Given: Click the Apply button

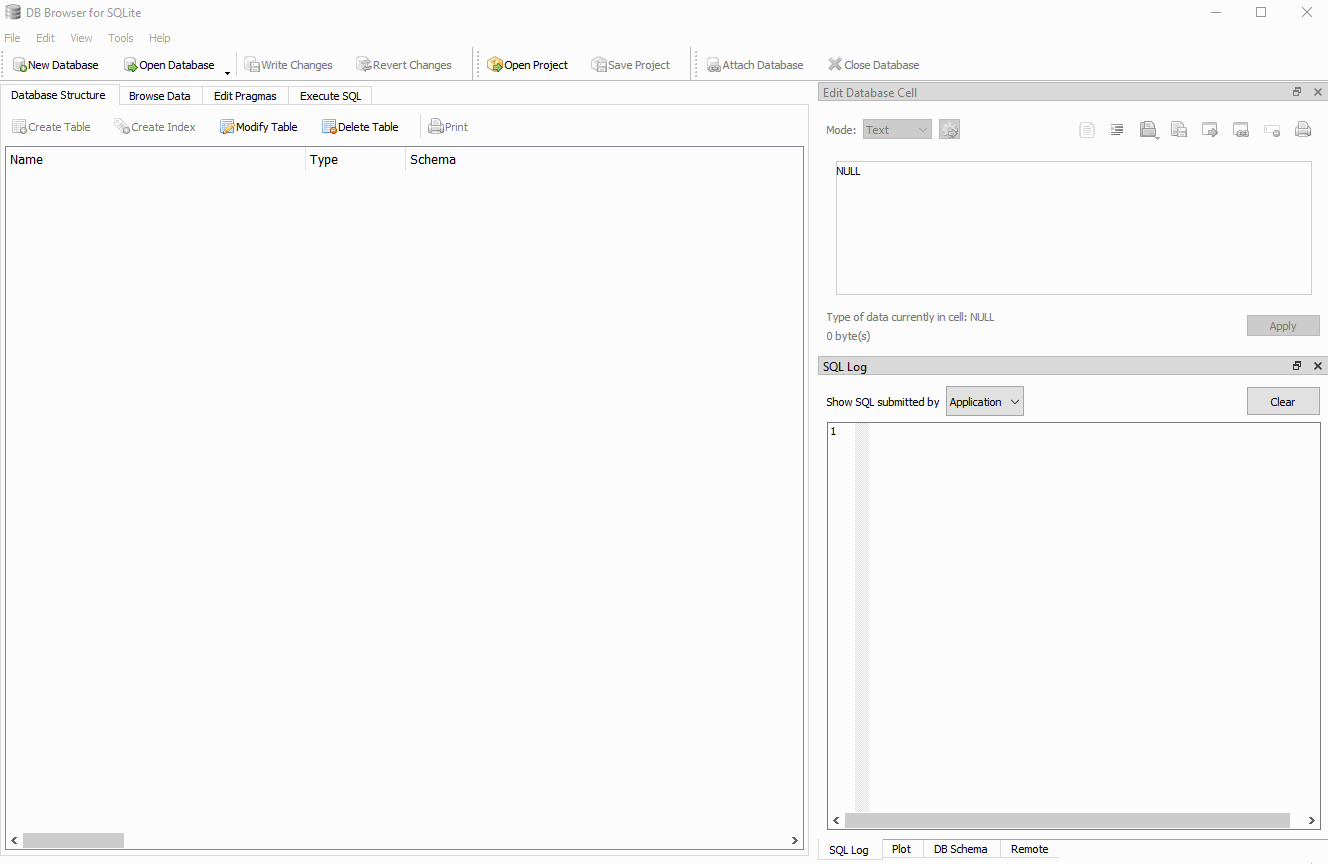Looking at the screenshot, I should [x=1283, y=326].
